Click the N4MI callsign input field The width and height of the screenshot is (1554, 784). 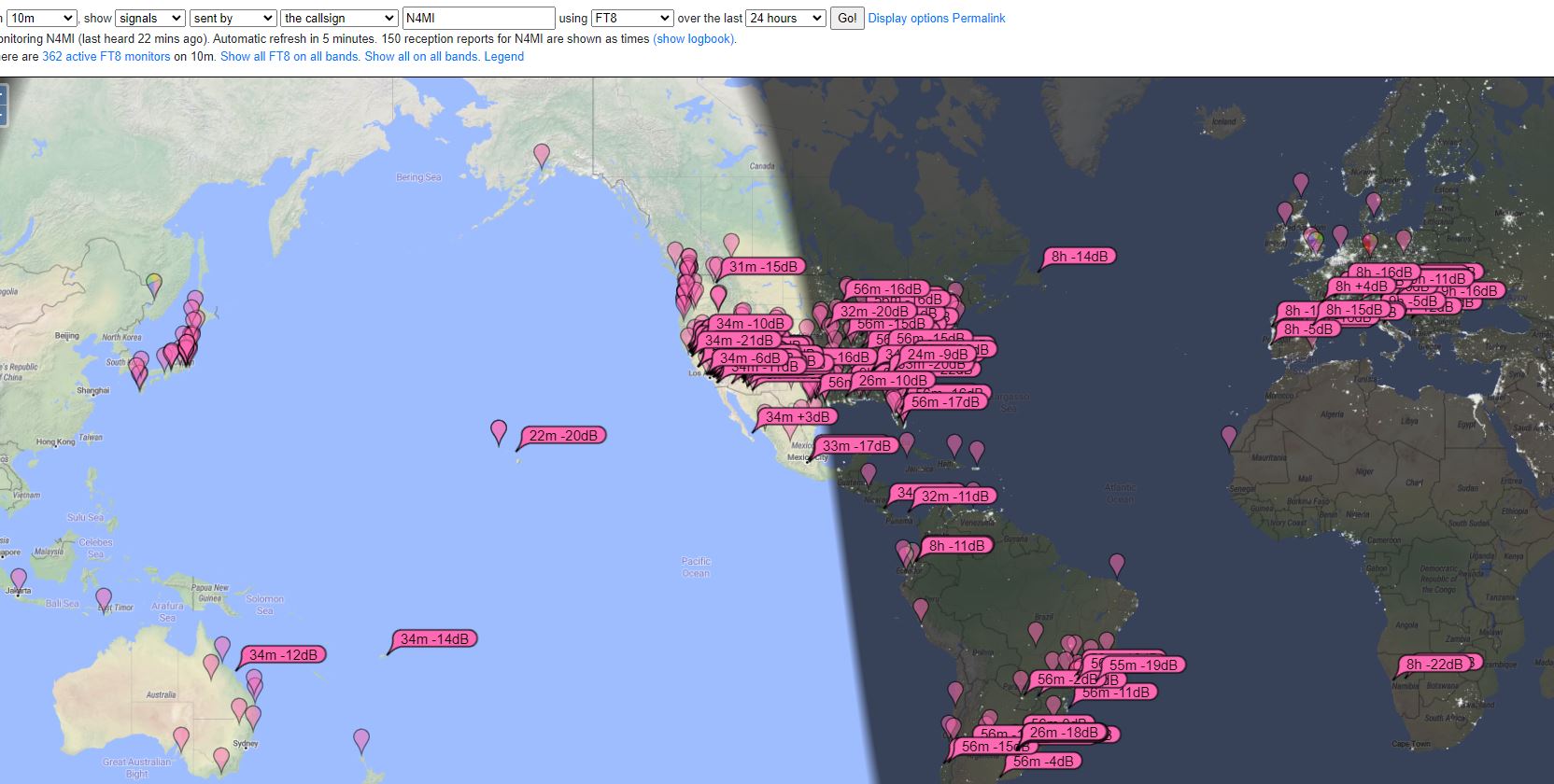[x=478, y=19]
